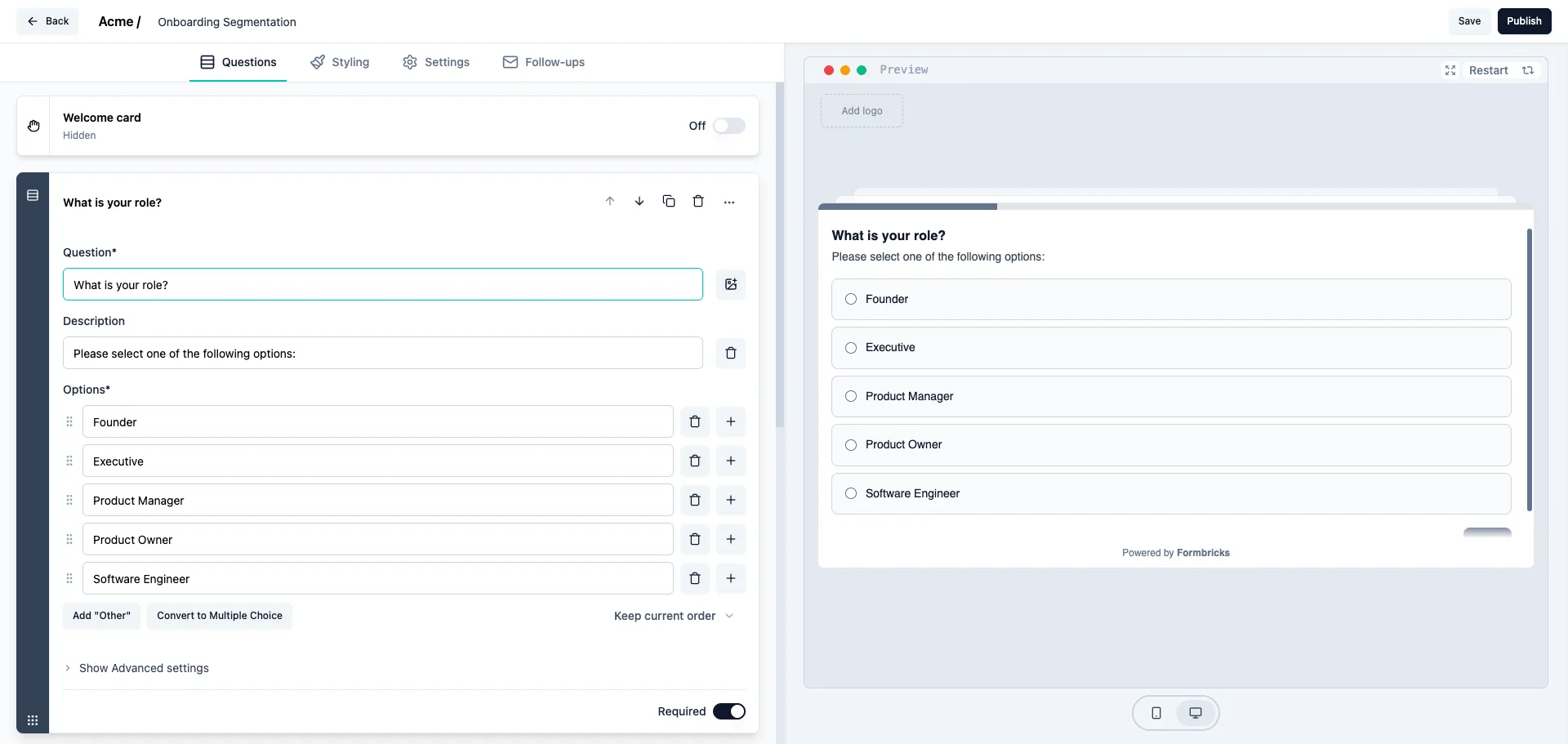Click the drag handle for Software Engineer option
1568x744 pixels.
click(69, 578)
